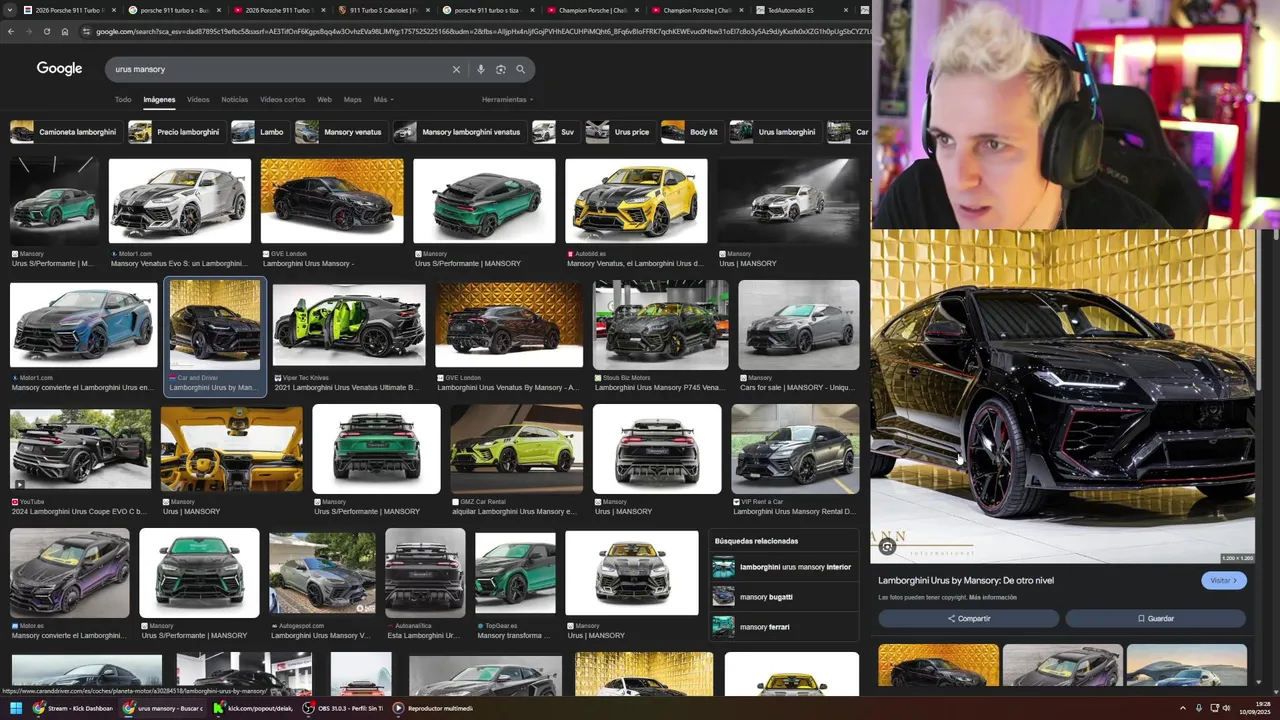
Task: Select the Suv suggestion chip
Action: click(555, 132)
